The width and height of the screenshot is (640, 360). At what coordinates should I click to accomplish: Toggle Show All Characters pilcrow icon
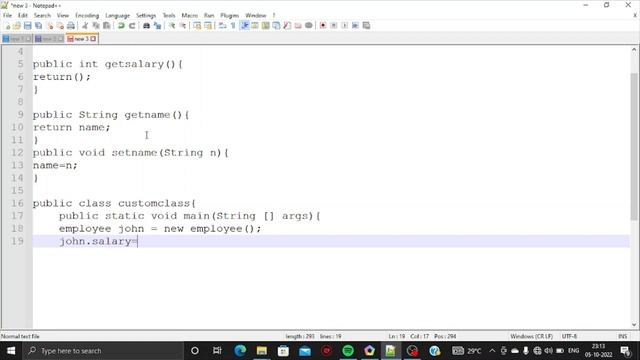click(x=233, y=26)
